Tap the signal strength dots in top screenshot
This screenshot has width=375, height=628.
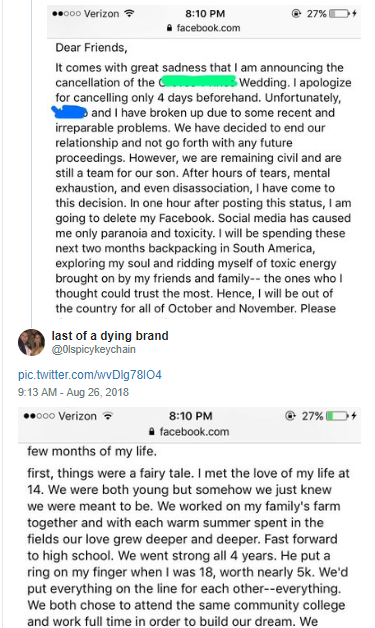[x=66, y=14]
